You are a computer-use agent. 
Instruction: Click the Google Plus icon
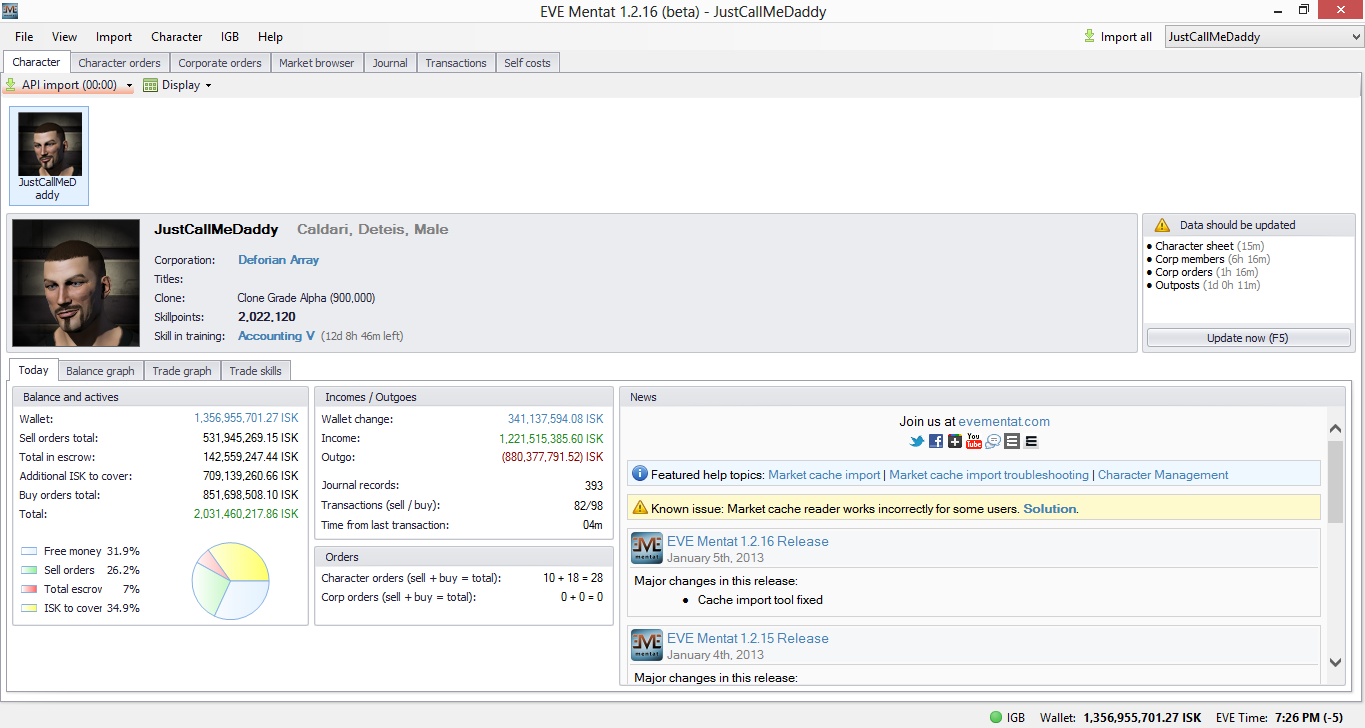pyautogui.click(x=955, y=441)
